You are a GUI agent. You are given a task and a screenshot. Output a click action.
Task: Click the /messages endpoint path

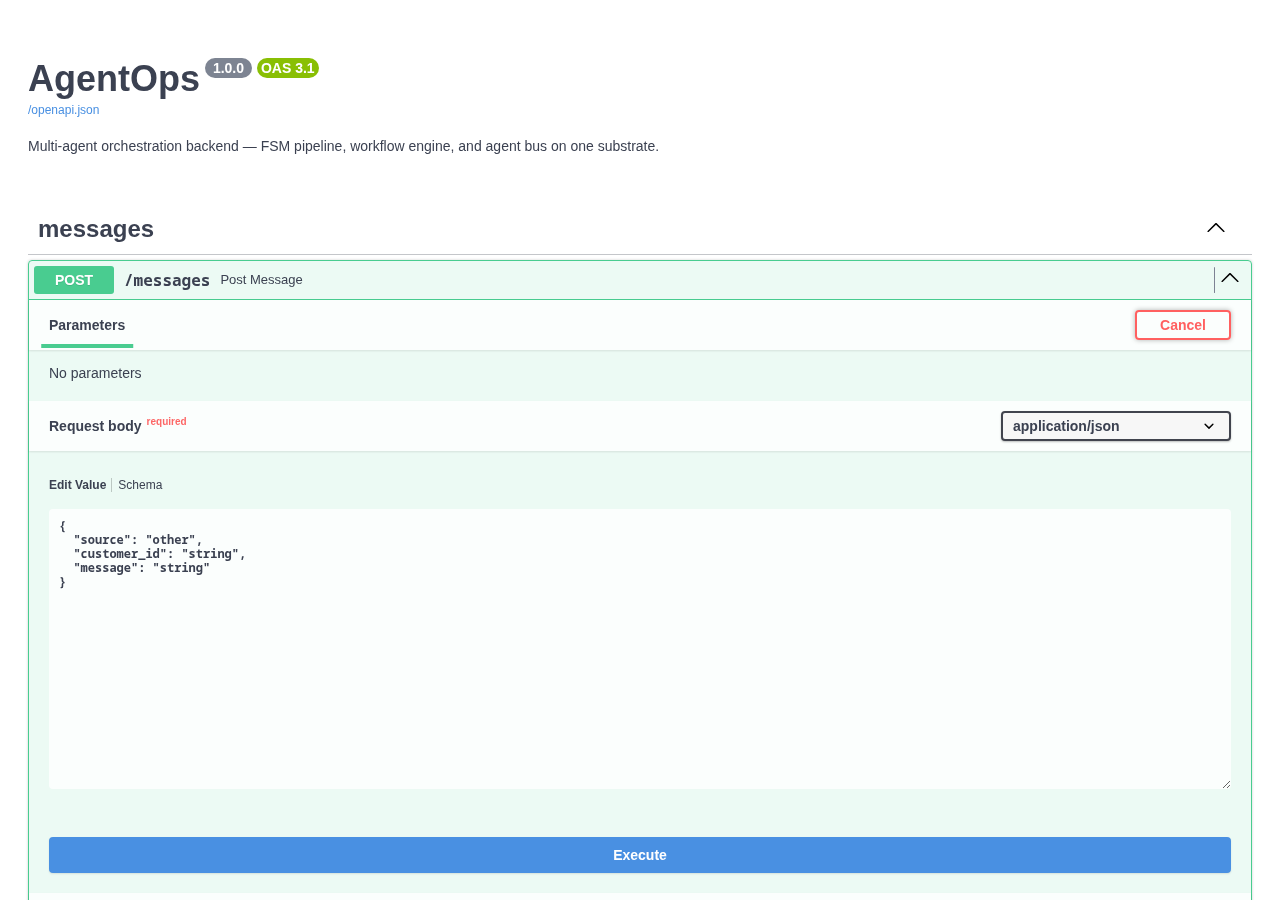tap(167, 280)
